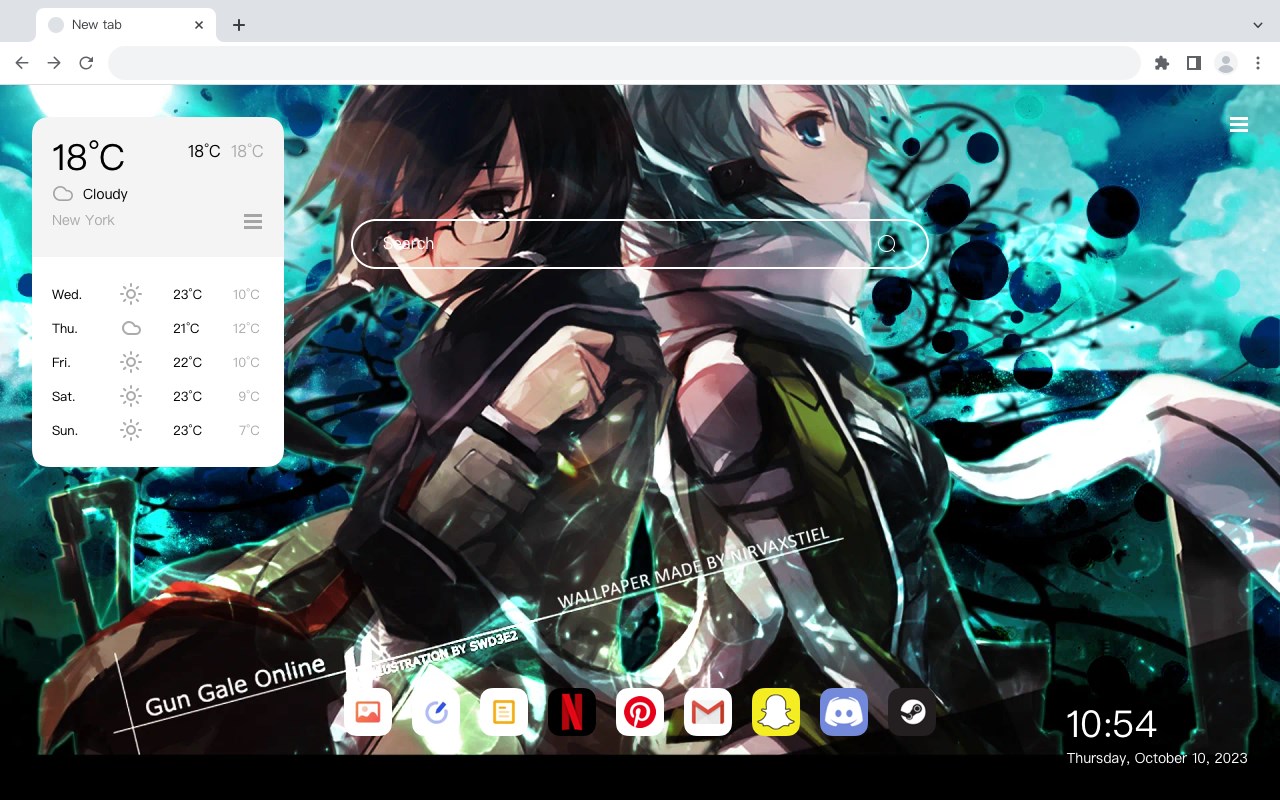Select the Sat. forecast row

pos(158,396)
